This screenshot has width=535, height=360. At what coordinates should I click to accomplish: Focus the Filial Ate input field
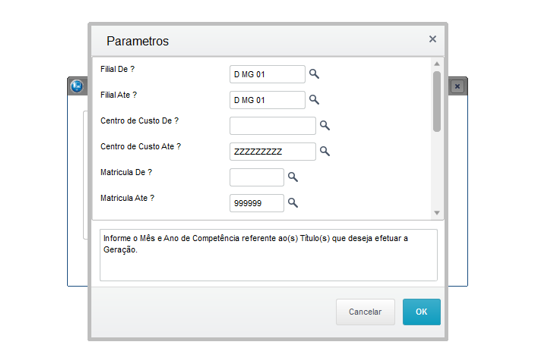point(267,100)
